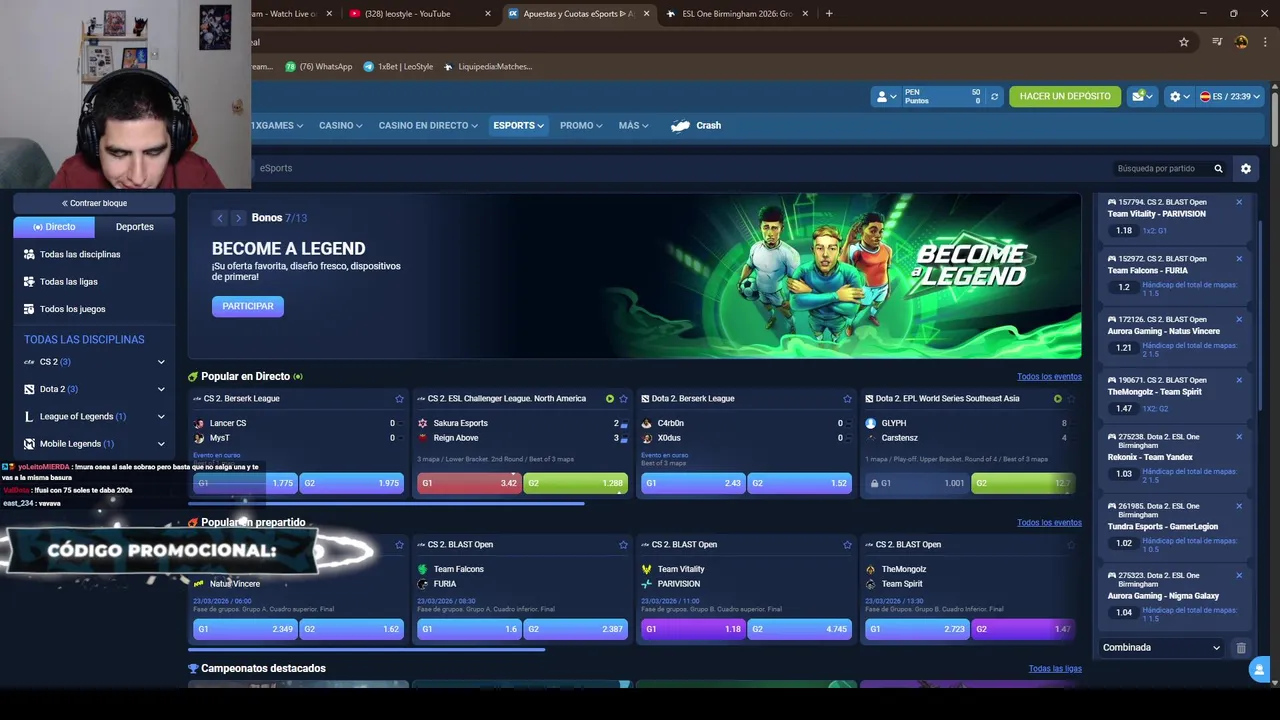Play EPL World Series Southeast Asia stream

1058,399
